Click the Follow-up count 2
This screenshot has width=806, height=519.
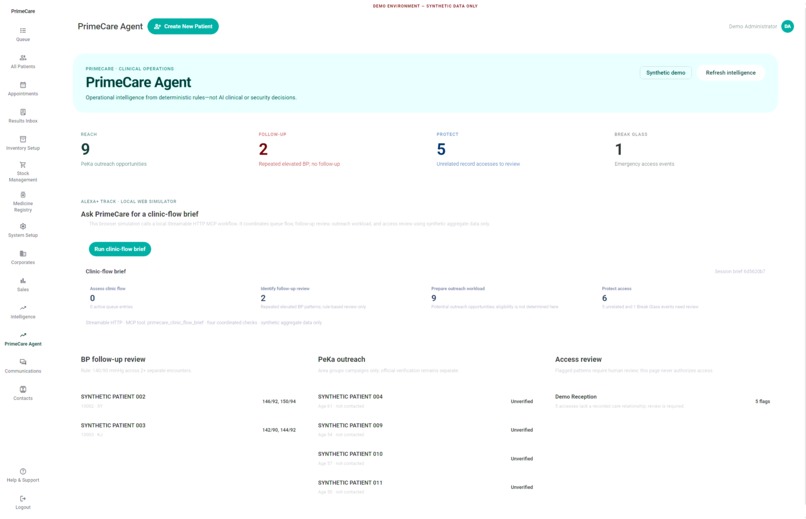coord(263,150)
